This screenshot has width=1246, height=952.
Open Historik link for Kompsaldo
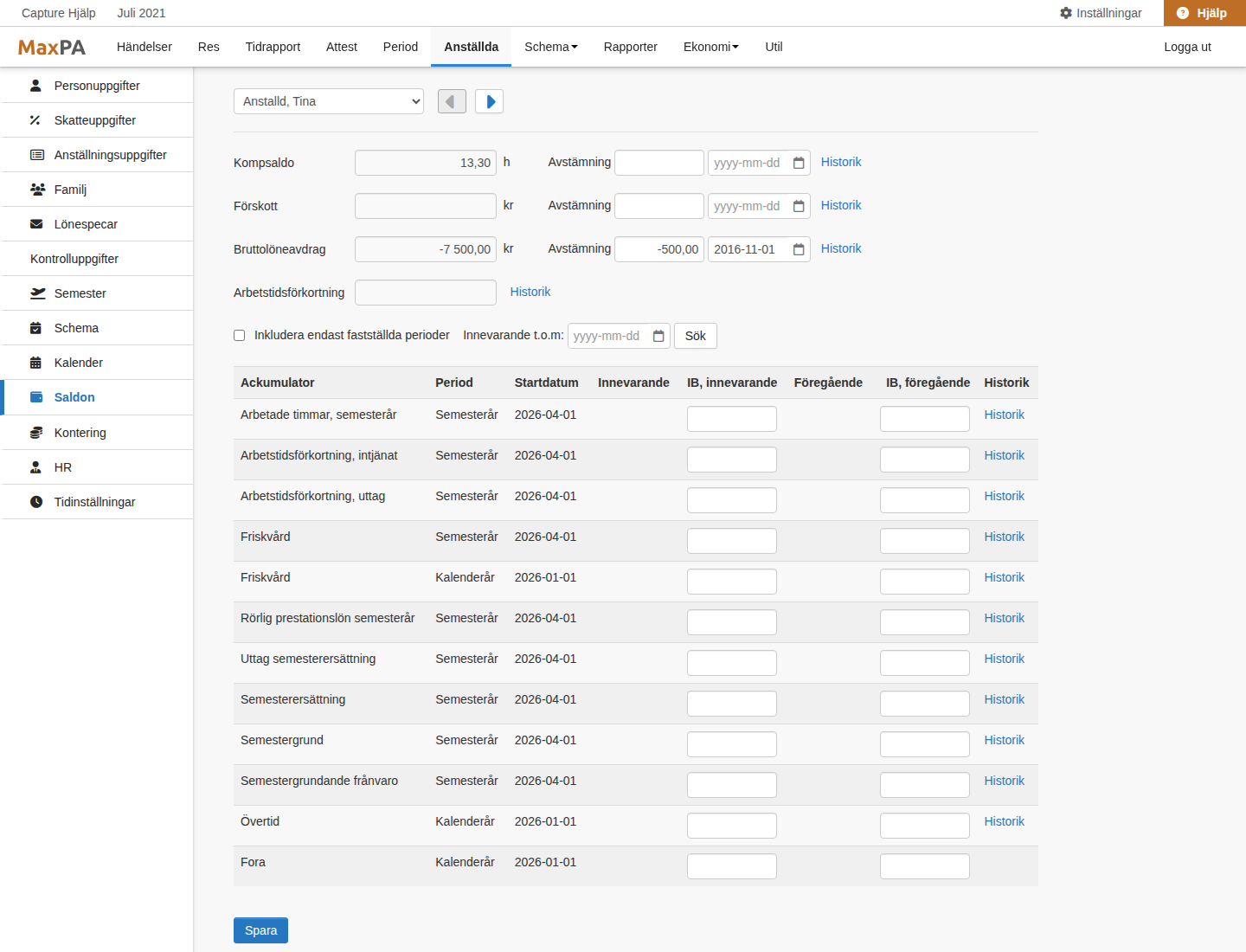pyautogui.click(x=841, y=162)
